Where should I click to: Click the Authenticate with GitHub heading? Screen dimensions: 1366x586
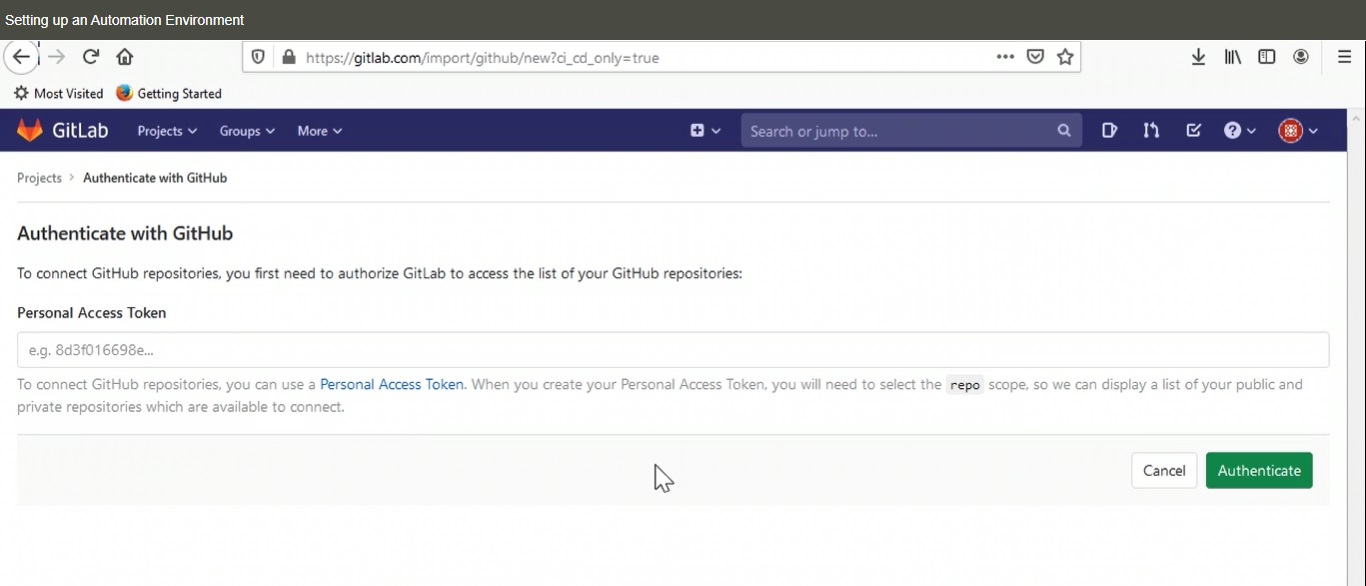click(125, 233)
